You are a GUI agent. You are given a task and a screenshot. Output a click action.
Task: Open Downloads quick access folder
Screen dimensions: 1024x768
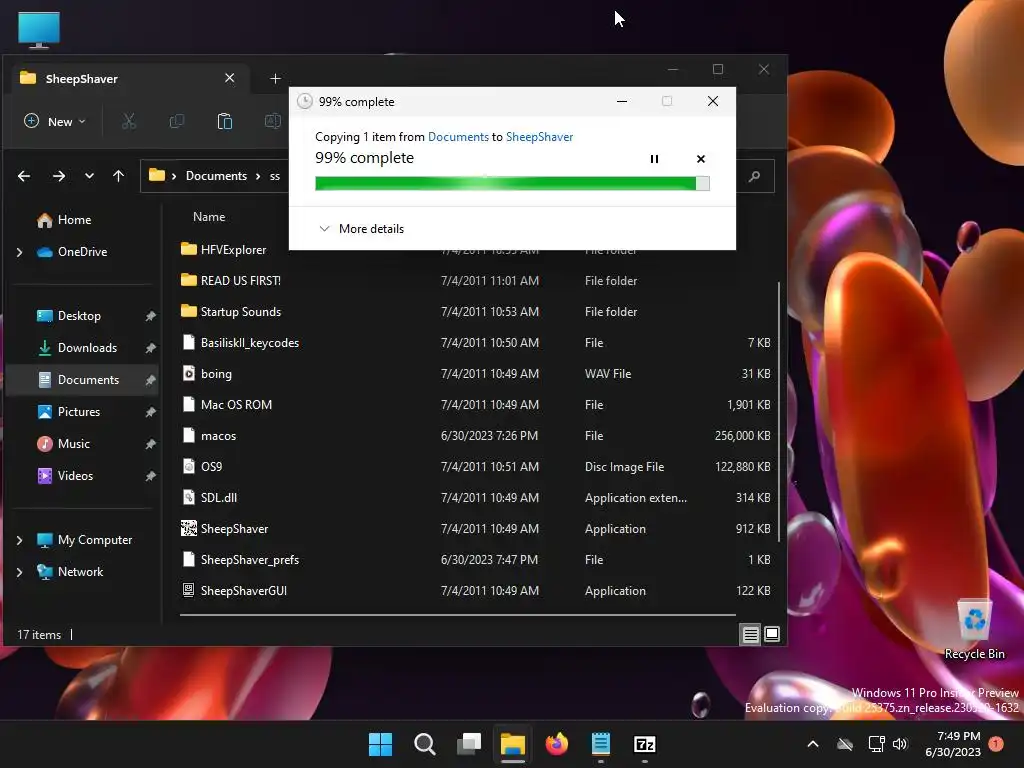click(x=78, y=348)
